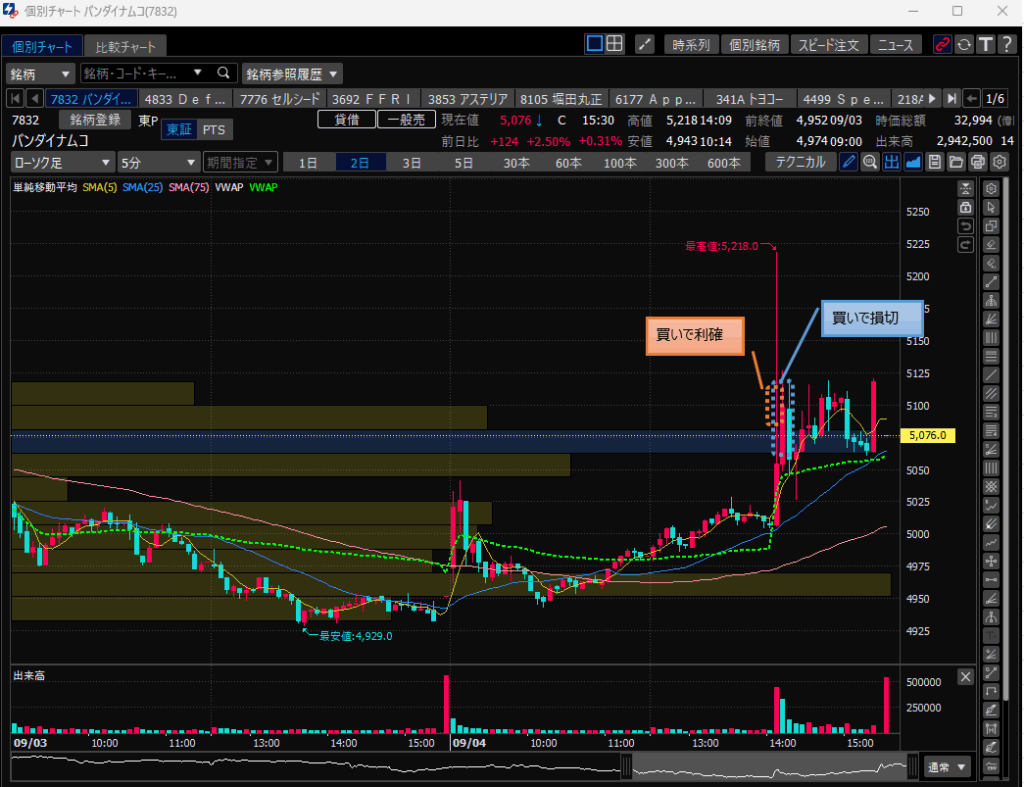Switch market to PTS
This screenshot has height=787, width=1024.
[x=213, y=129]
